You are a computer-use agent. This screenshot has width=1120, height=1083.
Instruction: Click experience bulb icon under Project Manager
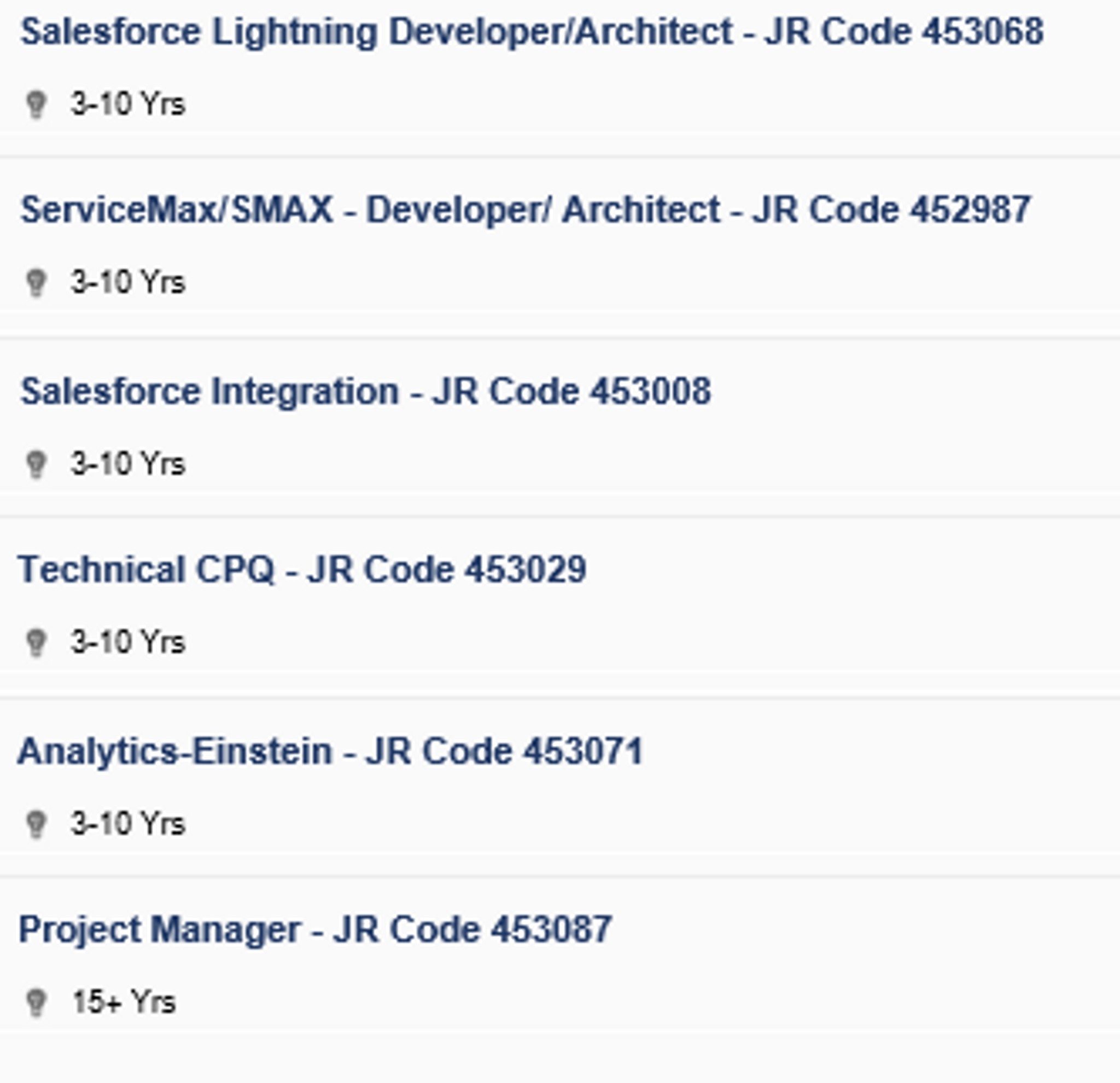click(36, 1003)
